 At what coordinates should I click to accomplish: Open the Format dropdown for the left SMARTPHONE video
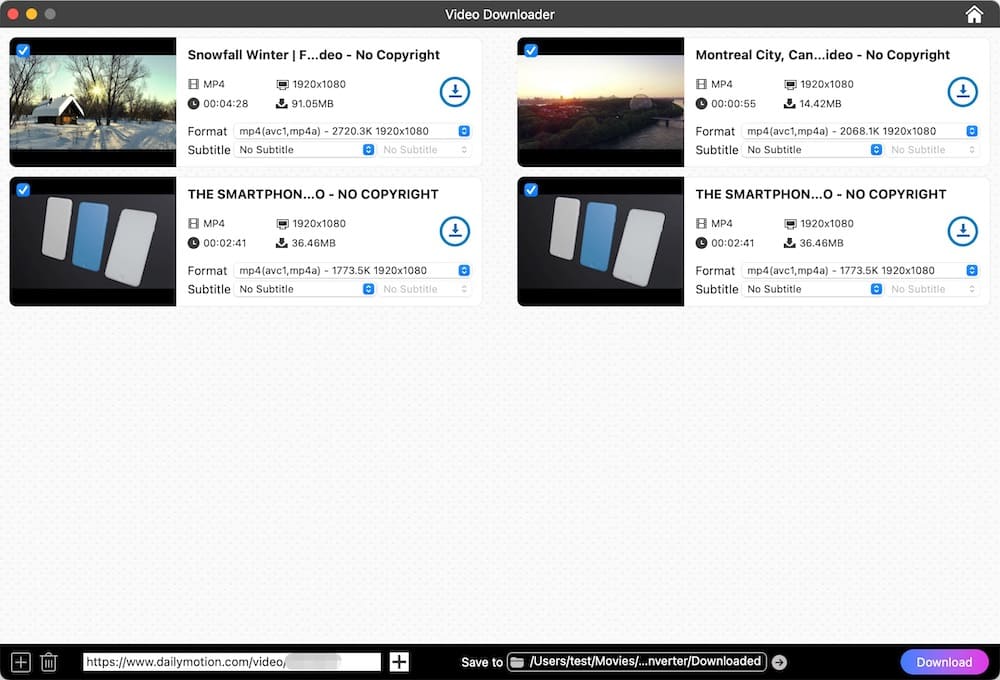(462, 270)
